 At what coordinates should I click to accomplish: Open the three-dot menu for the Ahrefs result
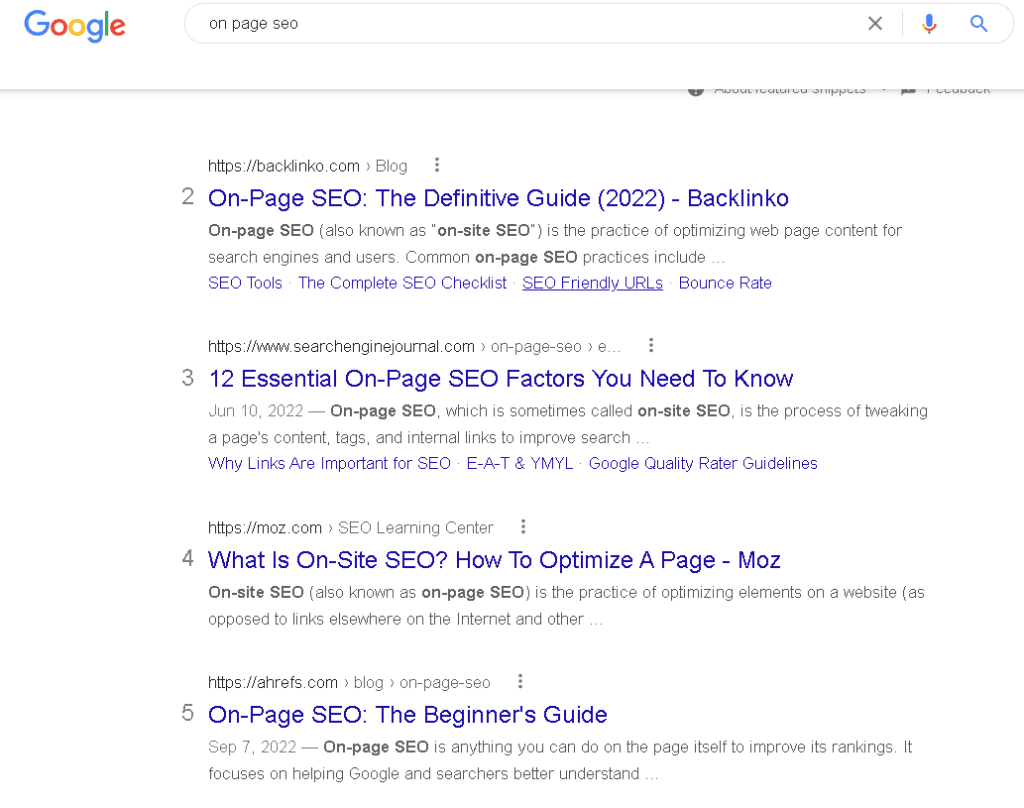[x=520, y=681]
